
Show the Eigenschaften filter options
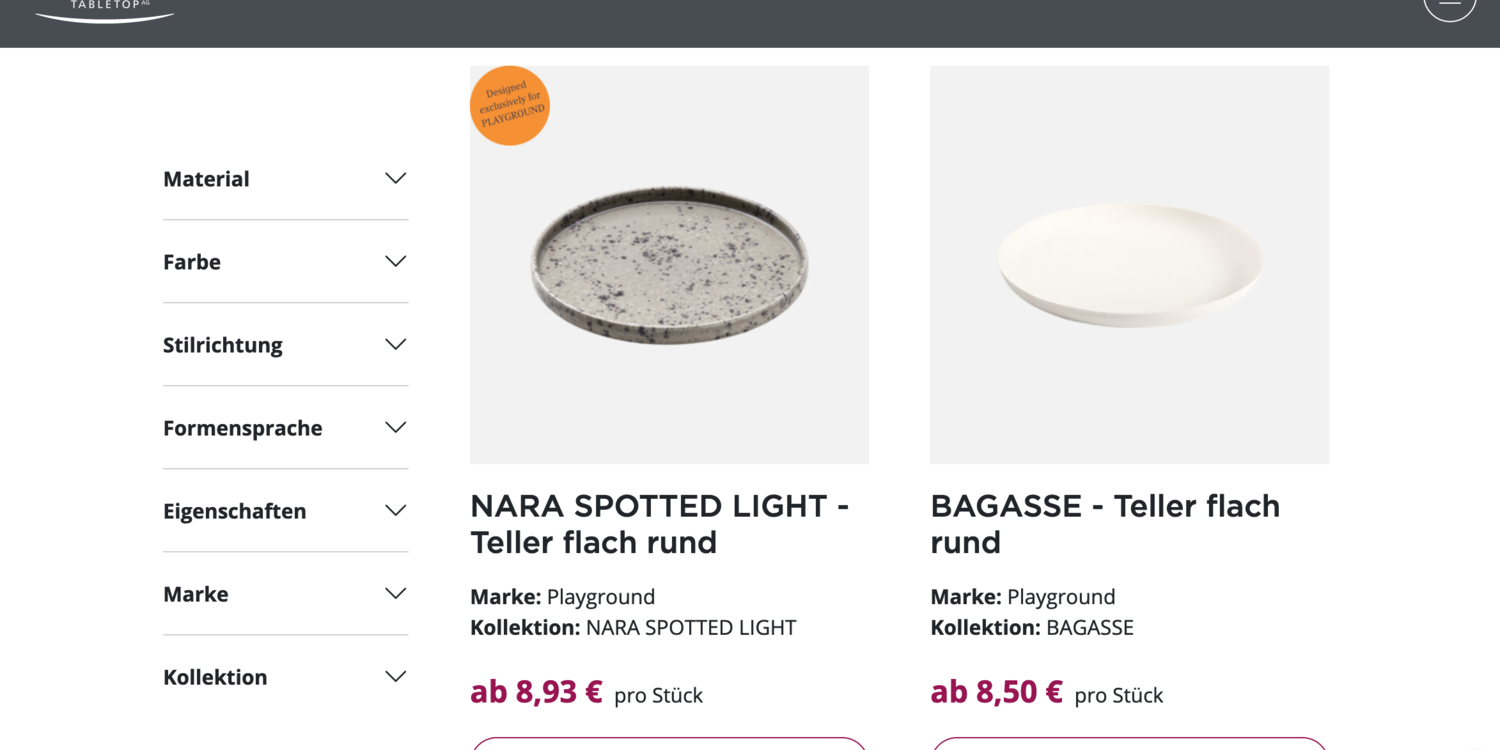point(285,511)
